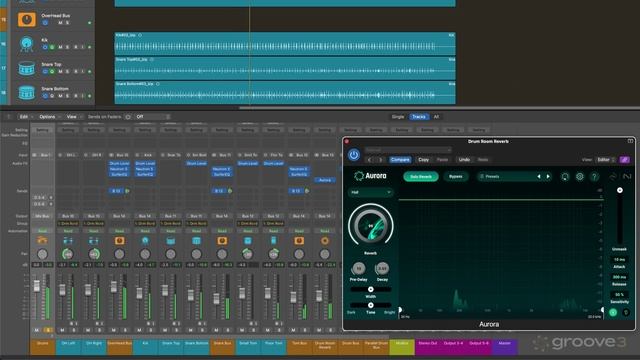Click the Copy button in plugin header
The width and height of the screenshot is (640, 360).
424,160
